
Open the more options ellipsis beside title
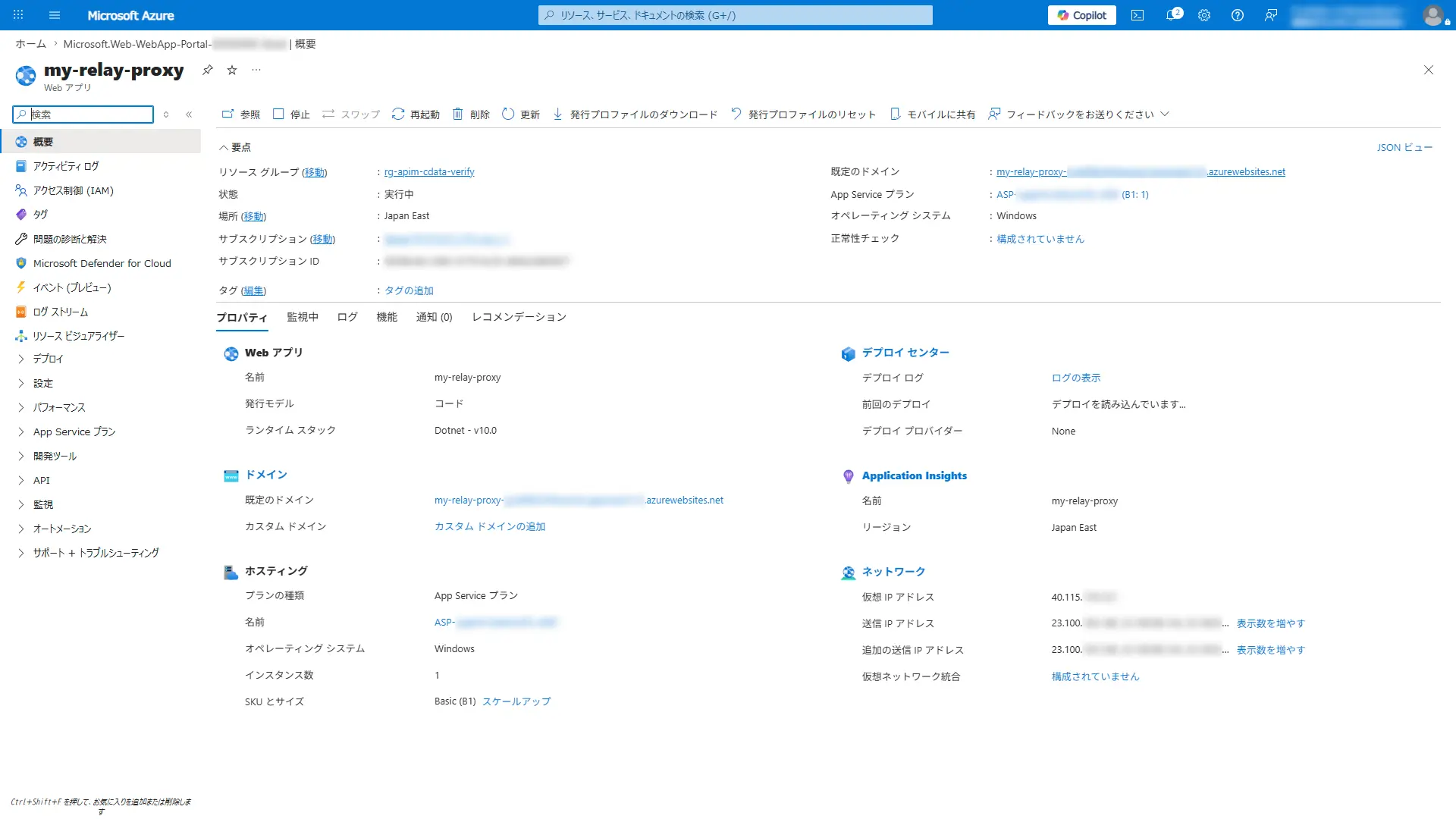tap(256, 70)
